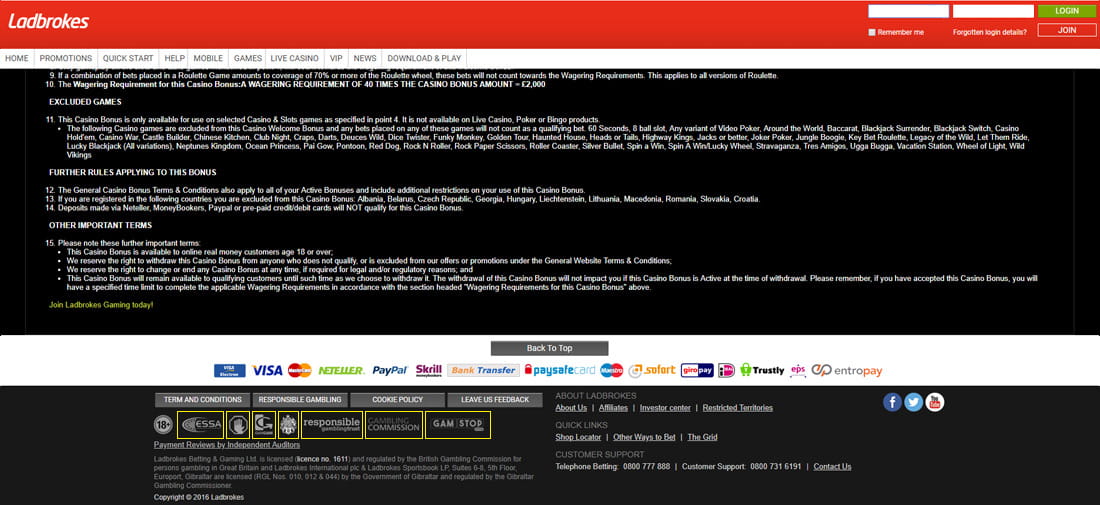Open Other Ways to Bet link
1100x505 pixels.
(x=644, y=437)
